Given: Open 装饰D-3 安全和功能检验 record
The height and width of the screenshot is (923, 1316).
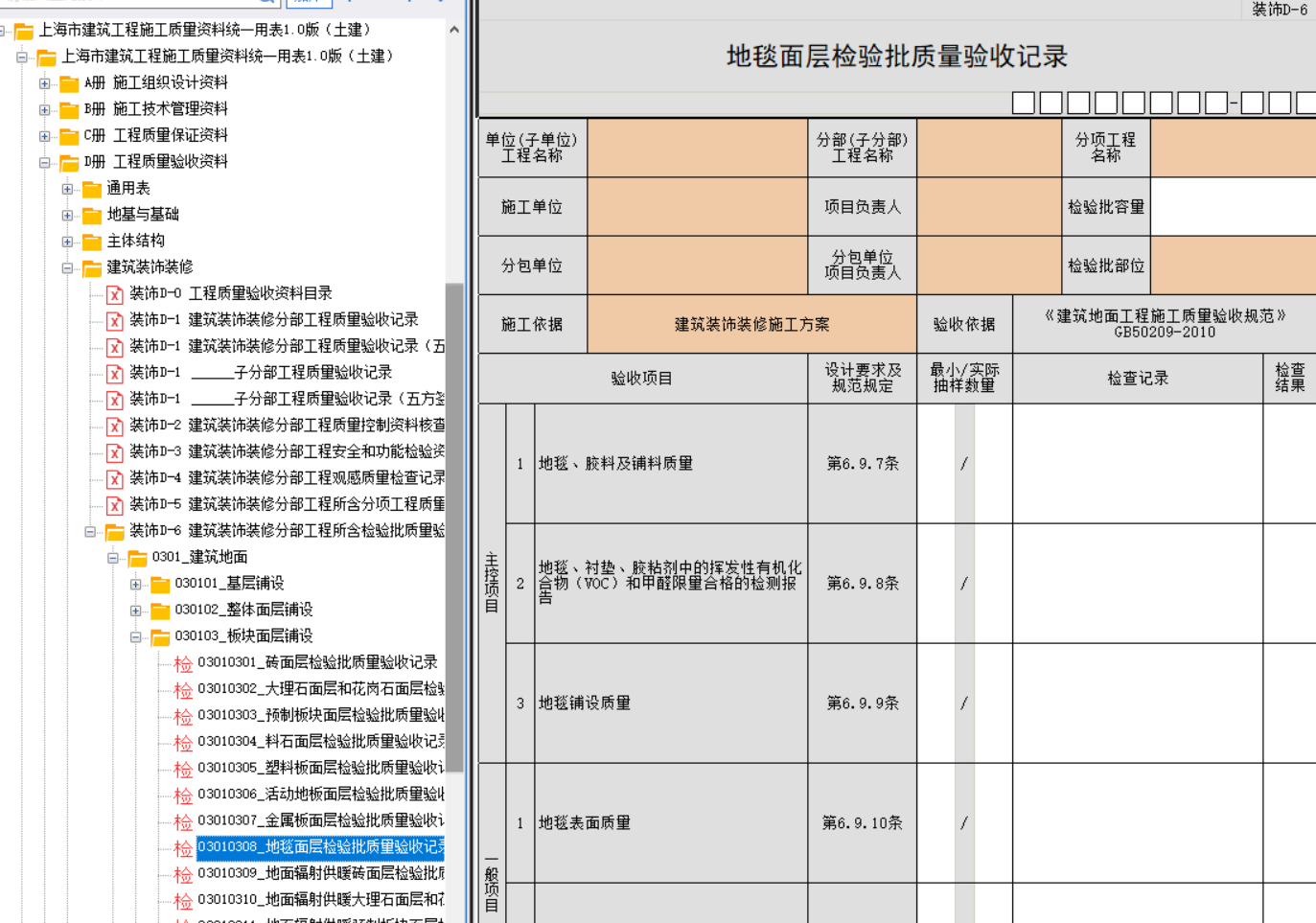Looking at the screenshot, I should click(287, 451).
